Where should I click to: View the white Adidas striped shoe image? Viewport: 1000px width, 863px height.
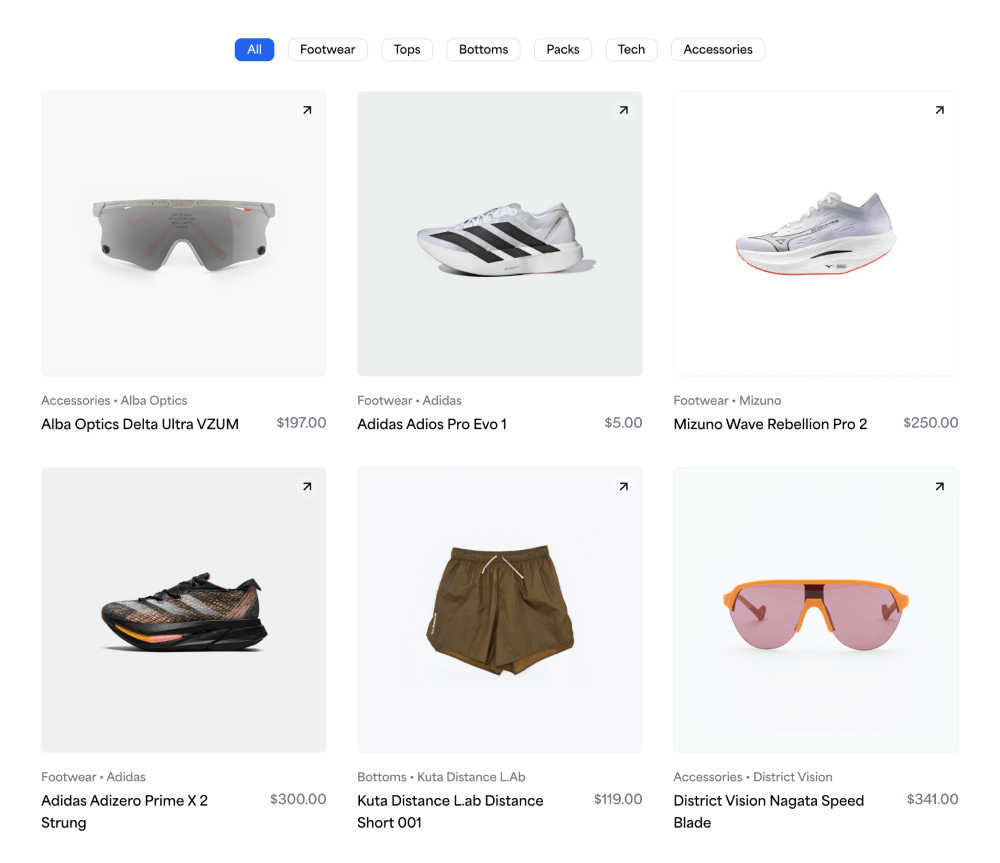point(500,233)
